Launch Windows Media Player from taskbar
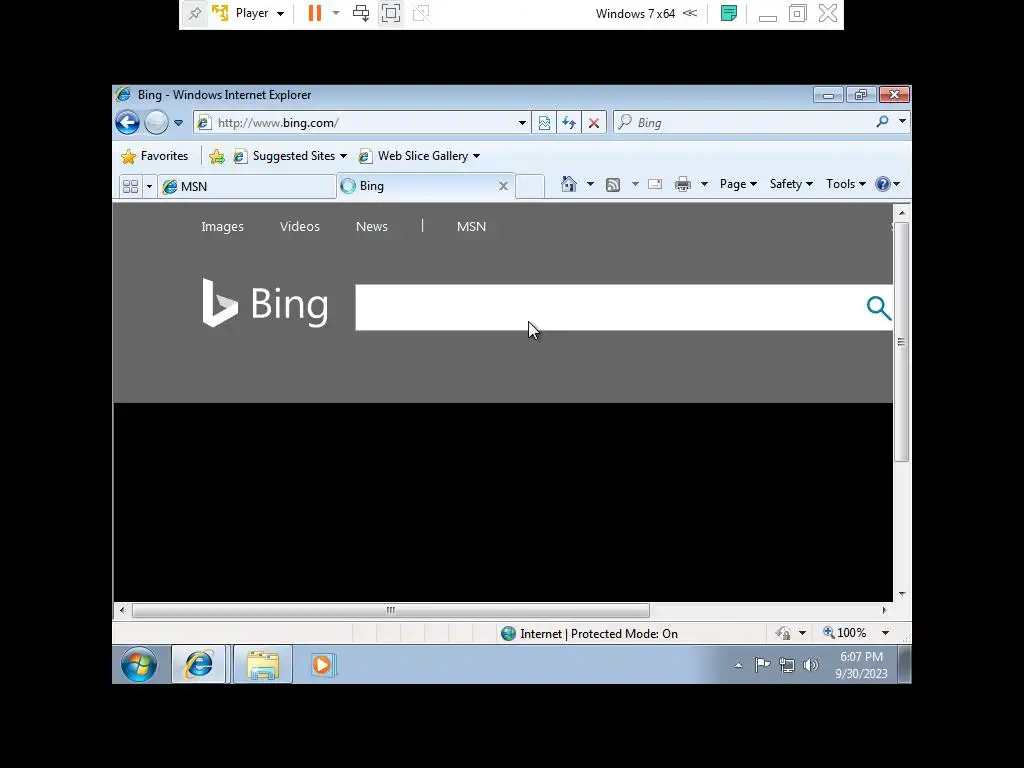Image resolution: width=1024 pixels, height=768 pixels. click(322, 665)
